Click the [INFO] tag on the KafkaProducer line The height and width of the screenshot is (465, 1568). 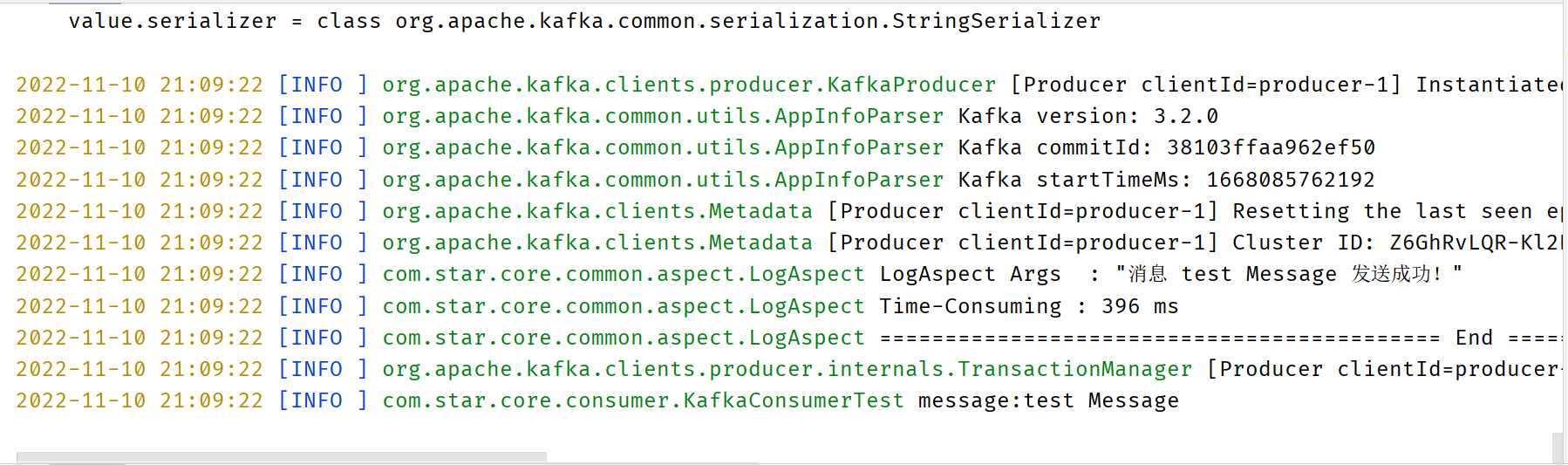[x=323, y=85]
